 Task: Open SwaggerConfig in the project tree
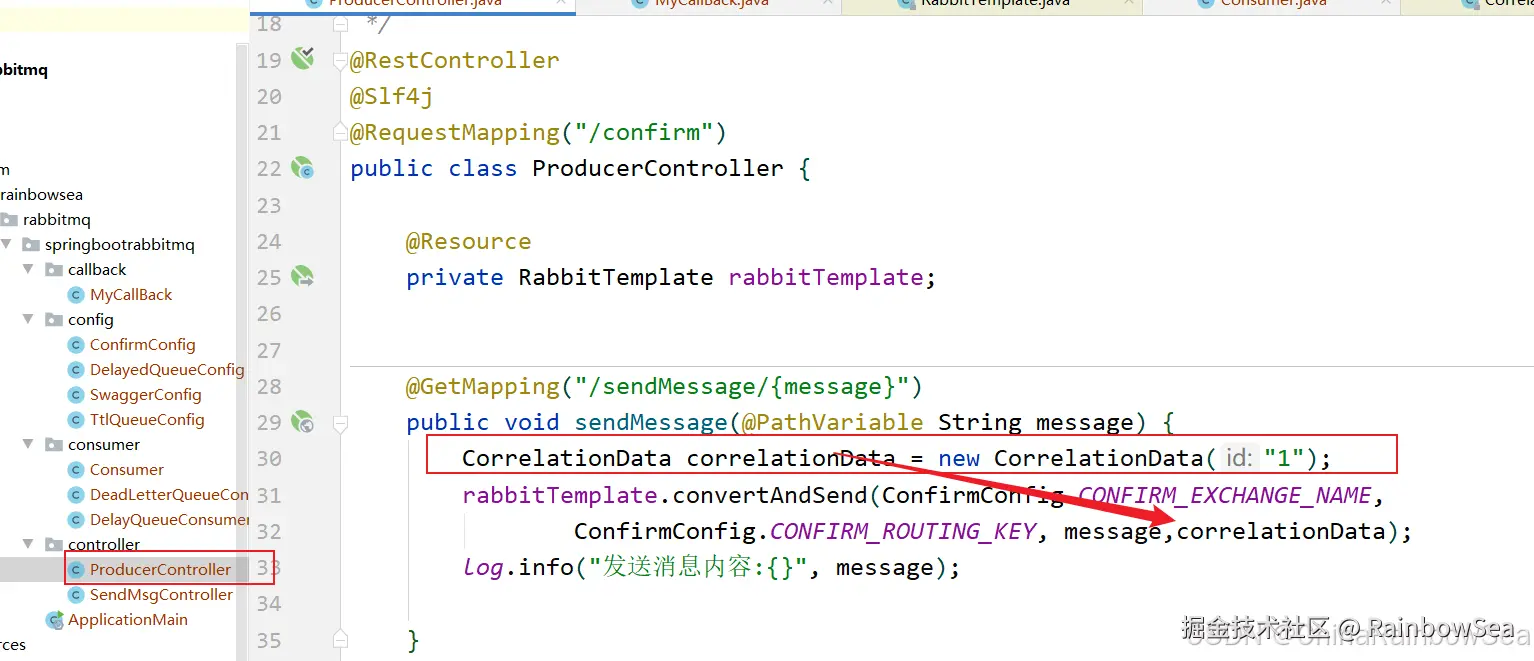[x=145, y=395]
